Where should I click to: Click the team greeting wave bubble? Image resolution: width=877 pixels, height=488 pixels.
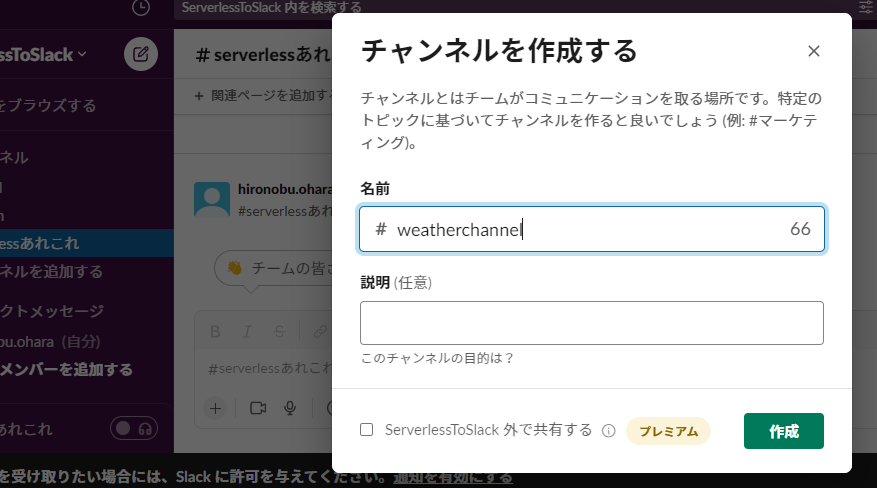coord(274,269)
